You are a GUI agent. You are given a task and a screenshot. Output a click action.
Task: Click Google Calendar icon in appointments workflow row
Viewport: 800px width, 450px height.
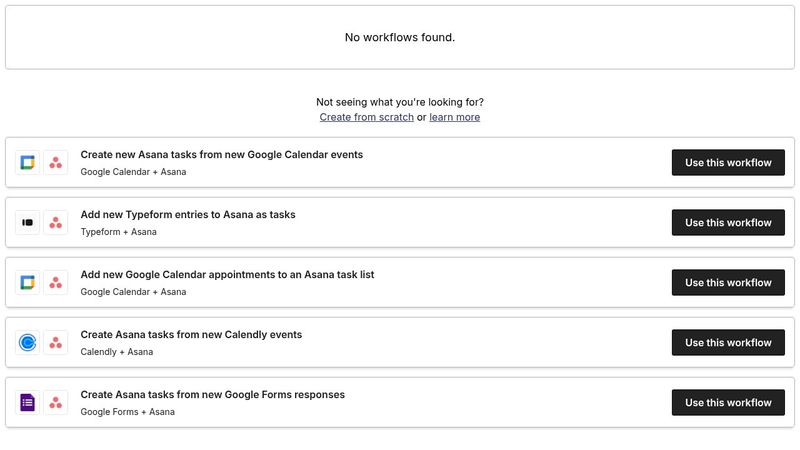coord(28,283)
